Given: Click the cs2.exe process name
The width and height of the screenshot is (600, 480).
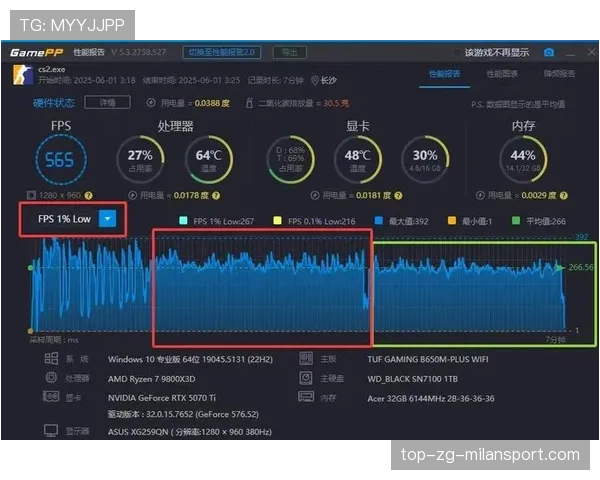Looking at the screenshot, I should pos(52,69).
